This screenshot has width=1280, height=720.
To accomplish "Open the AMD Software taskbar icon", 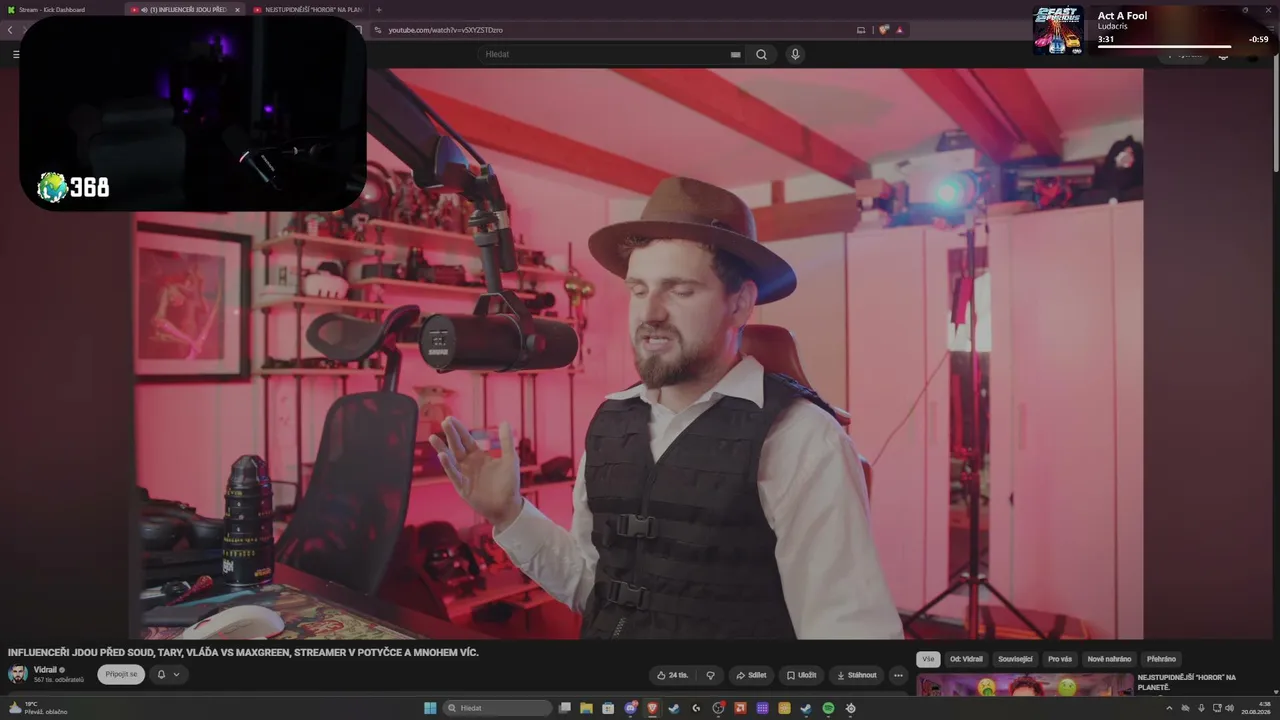I will pyautogui.click(x=740, y=708).
